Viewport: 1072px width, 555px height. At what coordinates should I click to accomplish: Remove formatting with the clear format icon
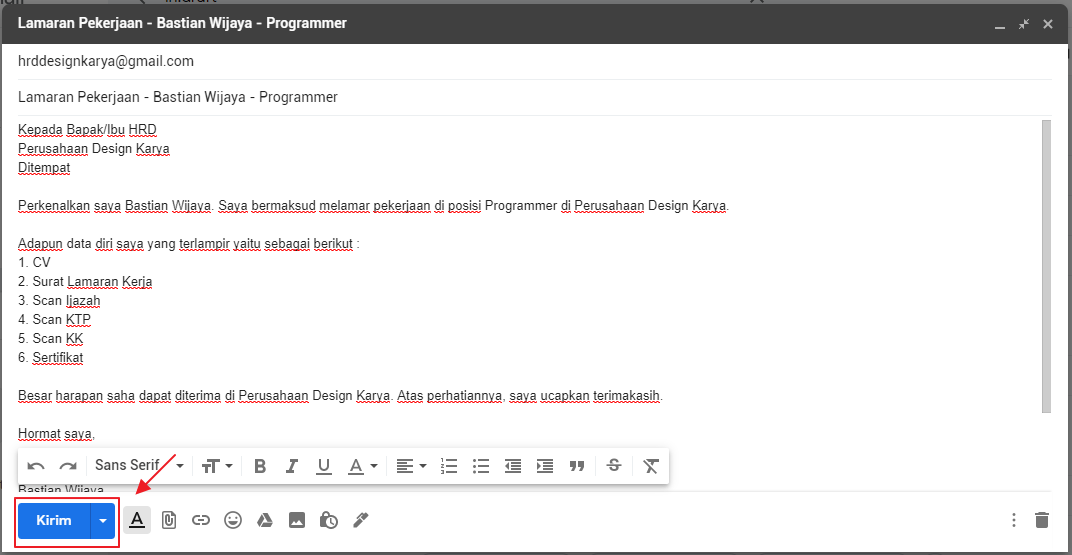(650, 466)
